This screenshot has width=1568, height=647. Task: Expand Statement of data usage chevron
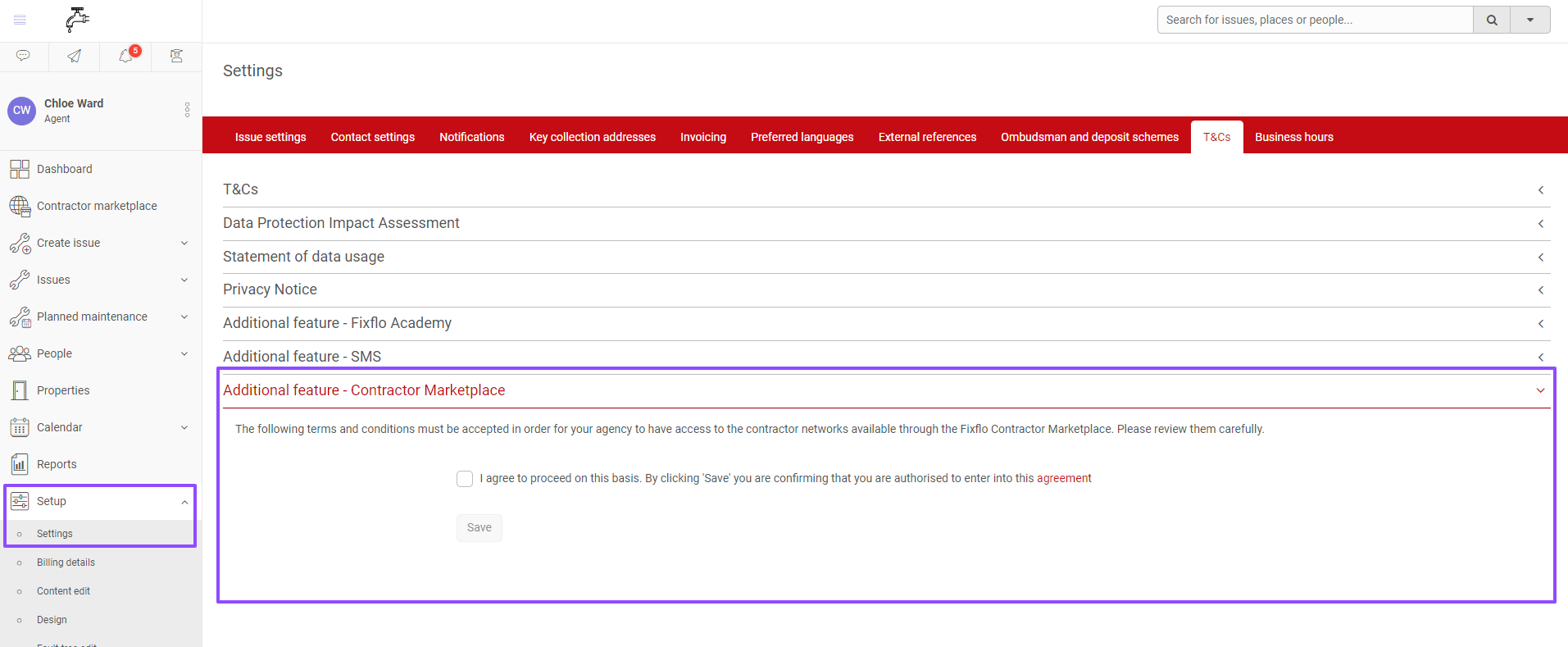coord(1541,257)
